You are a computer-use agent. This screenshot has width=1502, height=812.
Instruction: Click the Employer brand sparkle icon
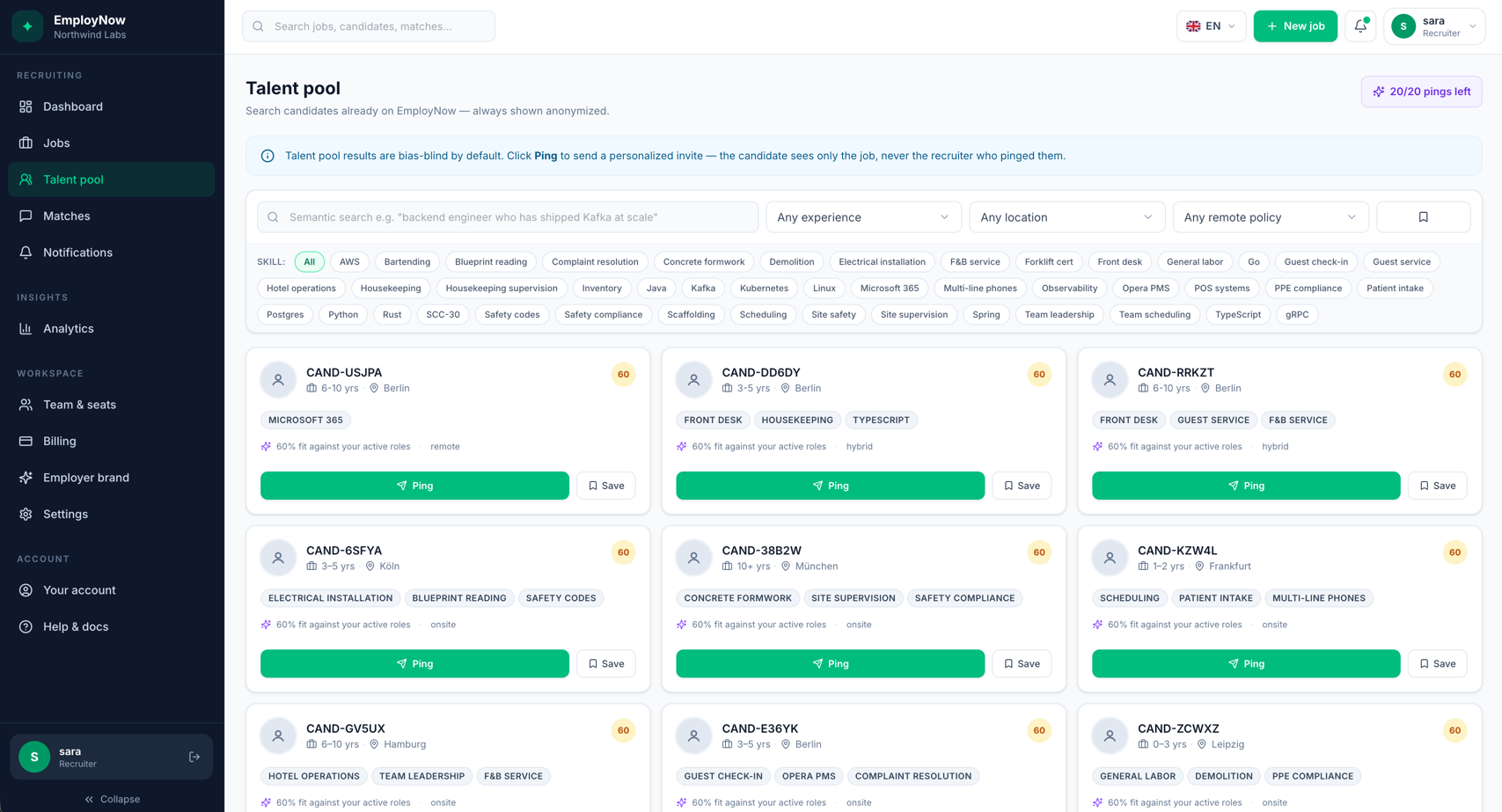[26, 478]
